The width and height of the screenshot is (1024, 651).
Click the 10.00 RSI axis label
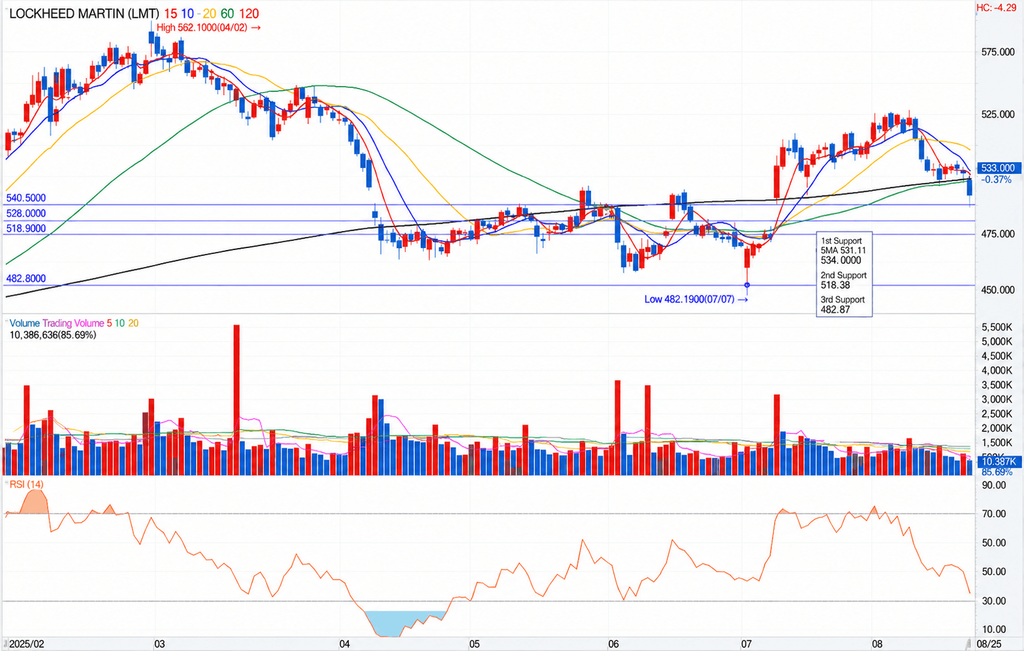[x=994, y=629]
